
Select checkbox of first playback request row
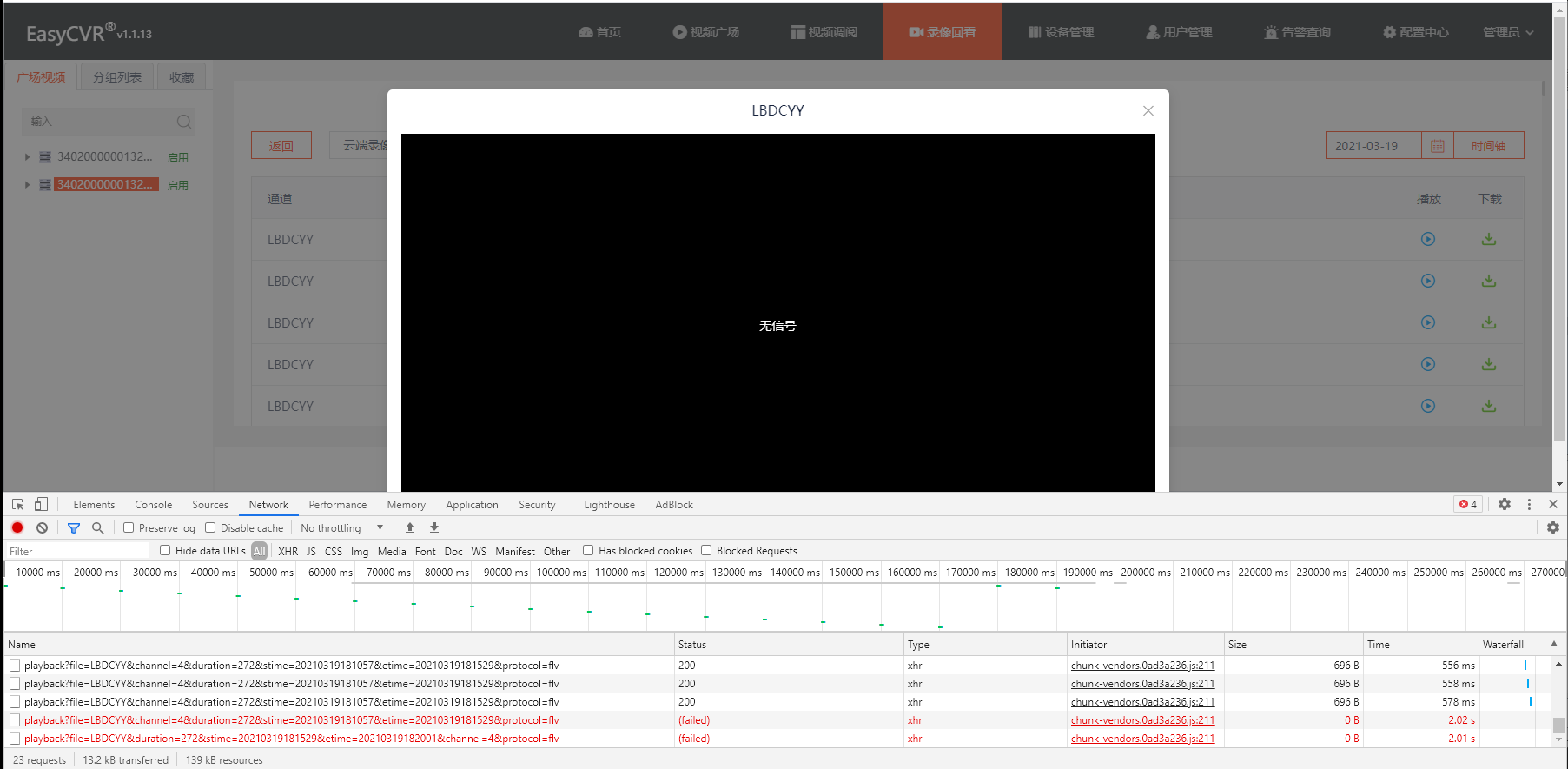15,666
